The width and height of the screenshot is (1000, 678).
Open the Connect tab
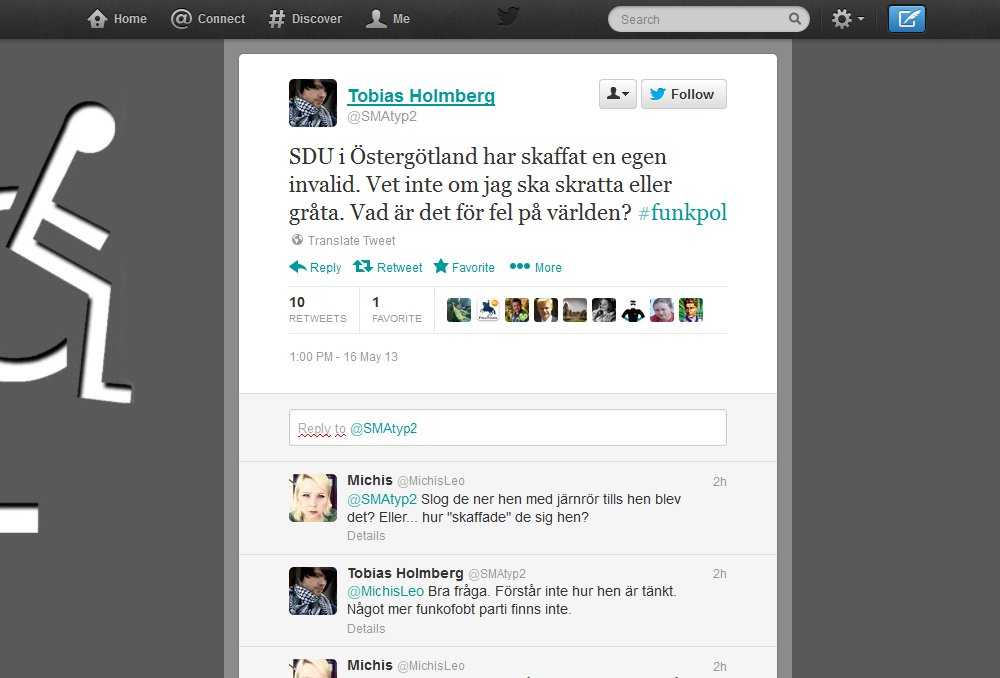[x=208, y=18]
